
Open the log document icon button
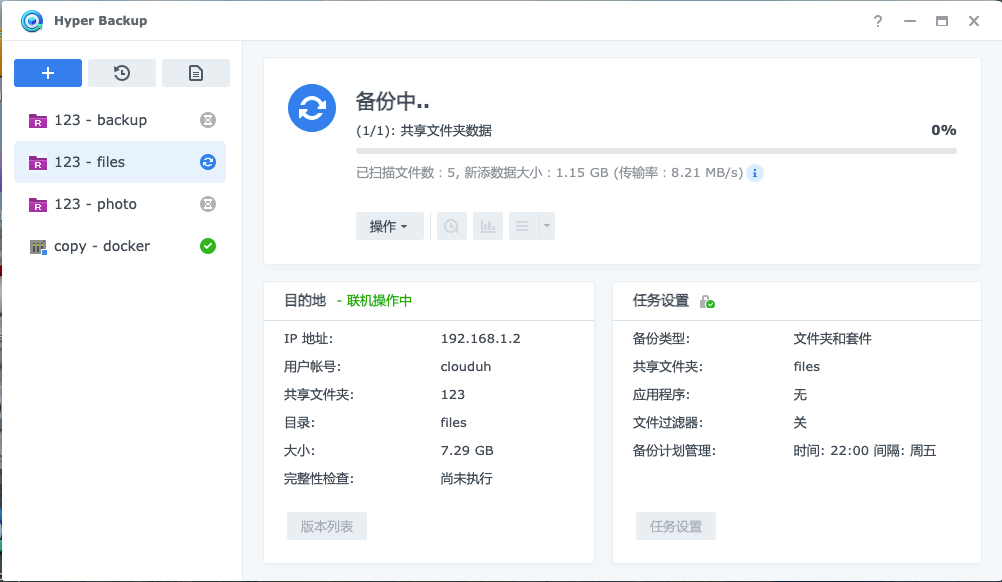point(196,73)
